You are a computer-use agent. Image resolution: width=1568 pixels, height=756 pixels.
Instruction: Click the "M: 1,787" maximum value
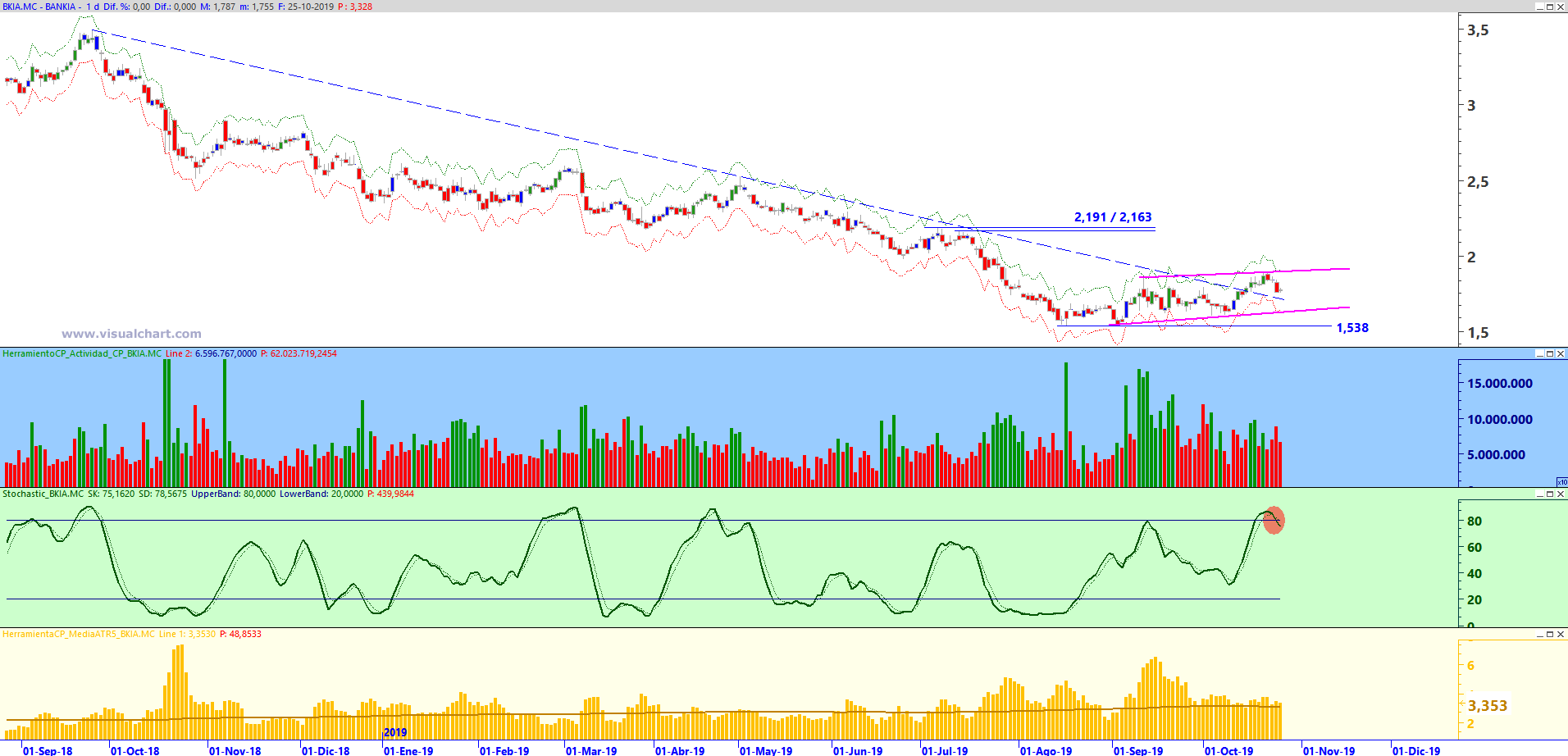[218, 7]
